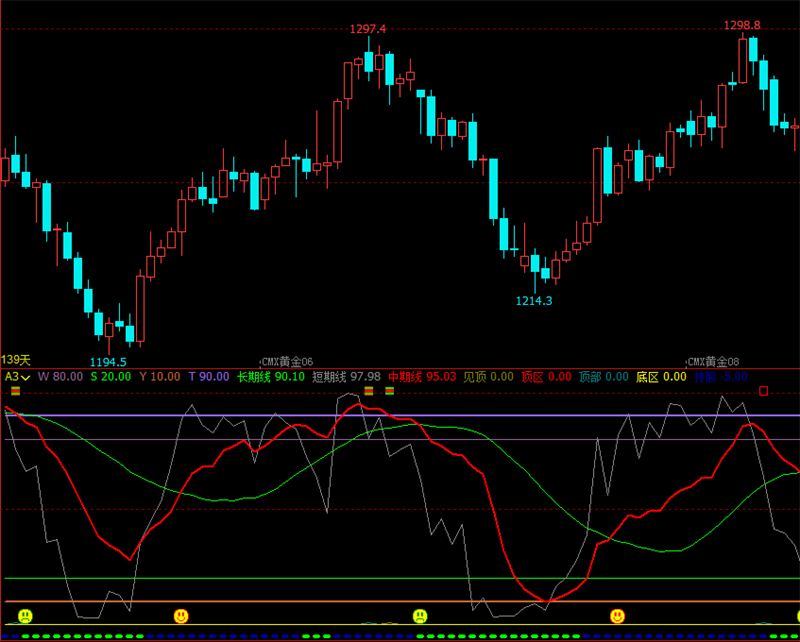This screenshot has height=642, width=800.
Task: Click the CMX黄金06 contract marker
Action: 287,362
